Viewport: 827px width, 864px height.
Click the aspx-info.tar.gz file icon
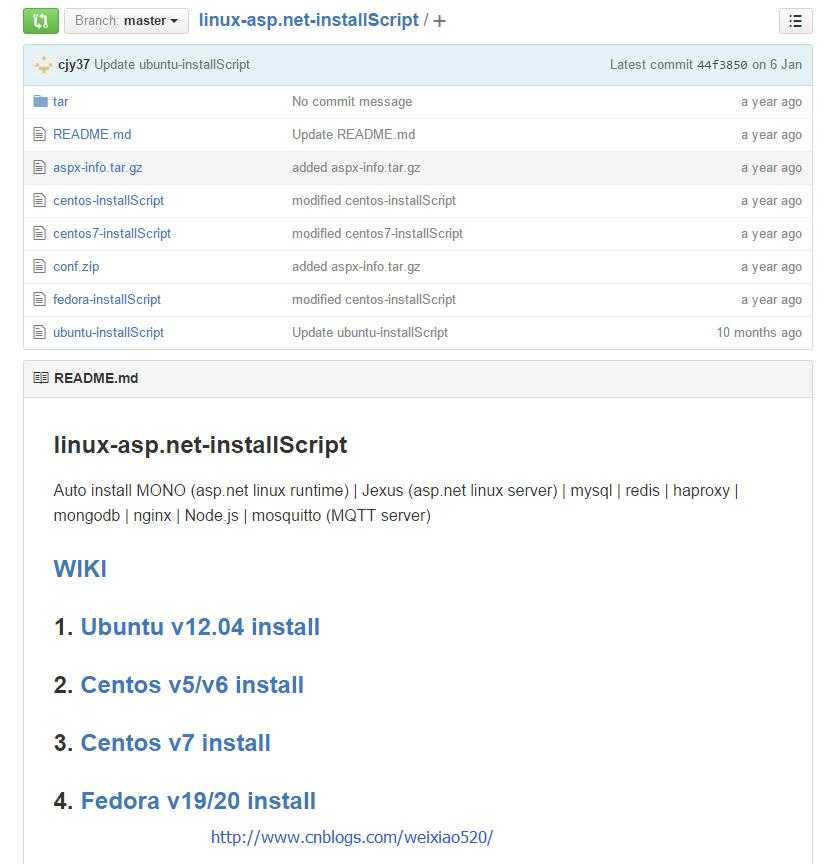pos(40,168)
